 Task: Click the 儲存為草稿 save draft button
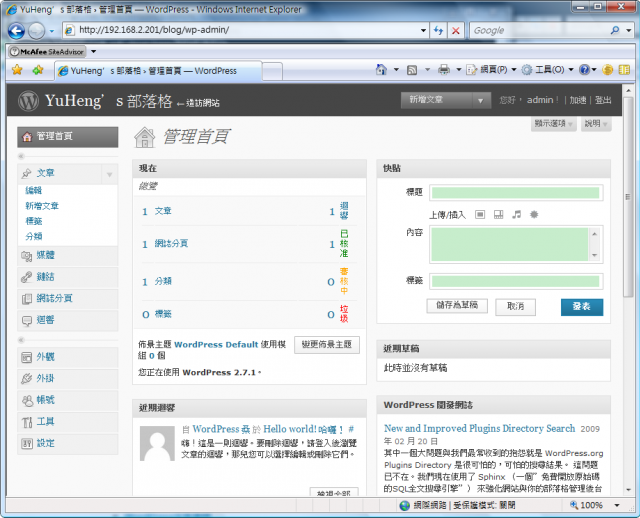point(457,306)
